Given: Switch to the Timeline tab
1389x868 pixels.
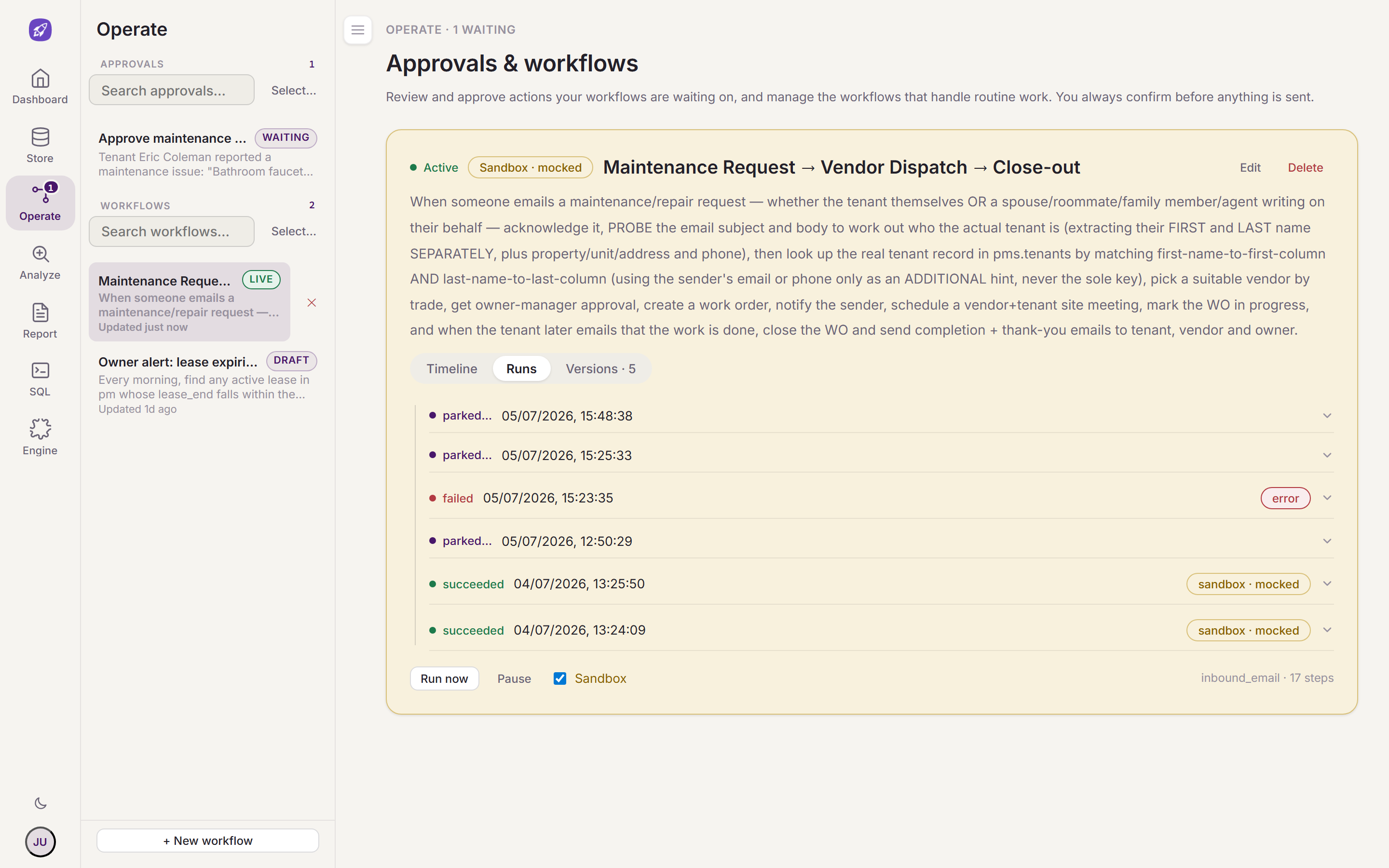Looking at the screenshot, I should 452,368.
